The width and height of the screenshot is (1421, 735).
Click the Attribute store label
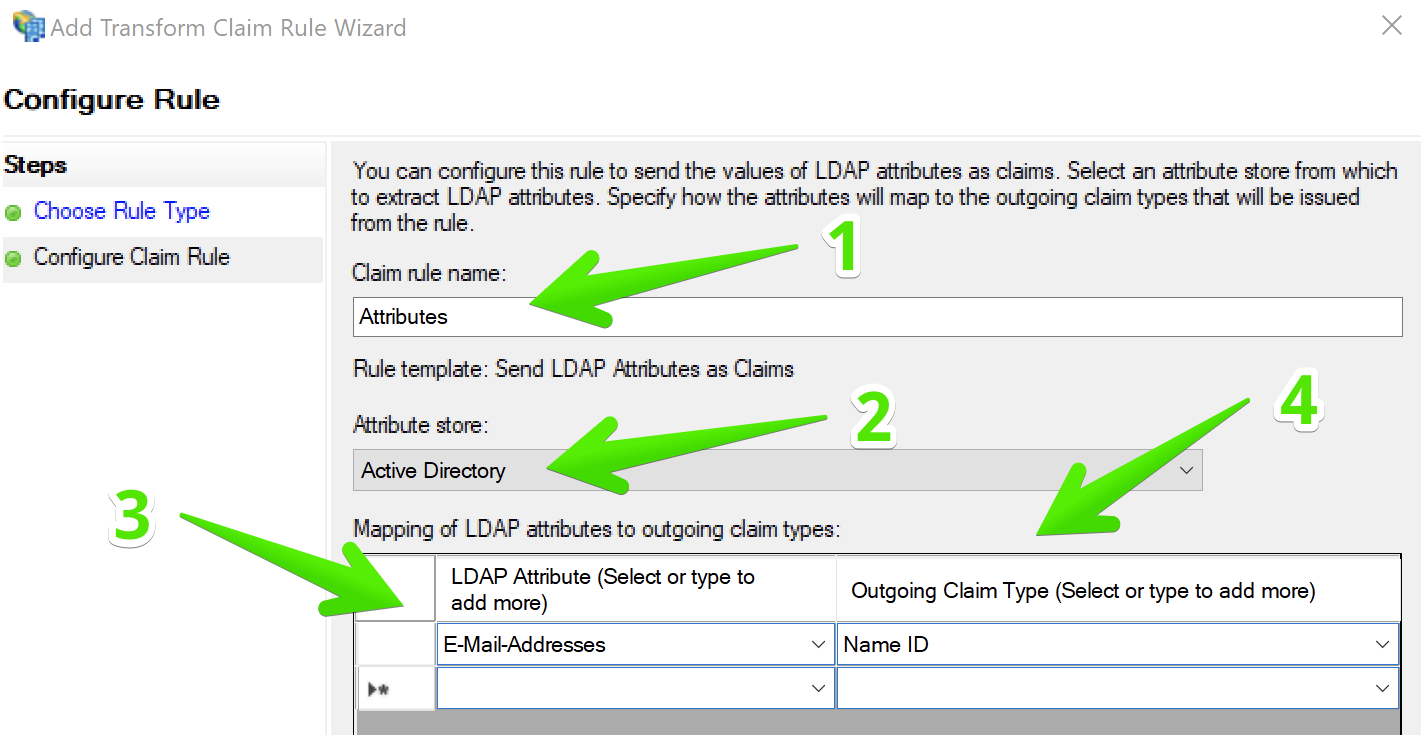click(x=421, y=425)
